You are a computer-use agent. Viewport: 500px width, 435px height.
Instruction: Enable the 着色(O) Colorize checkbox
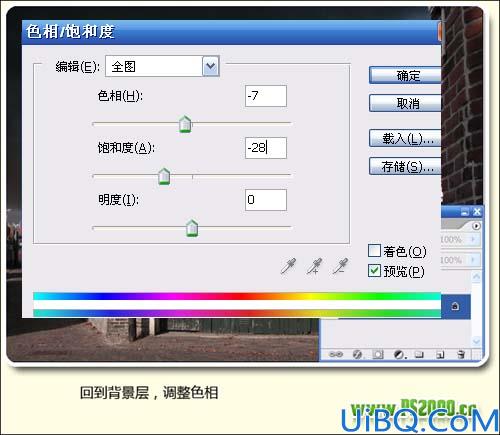374,250
